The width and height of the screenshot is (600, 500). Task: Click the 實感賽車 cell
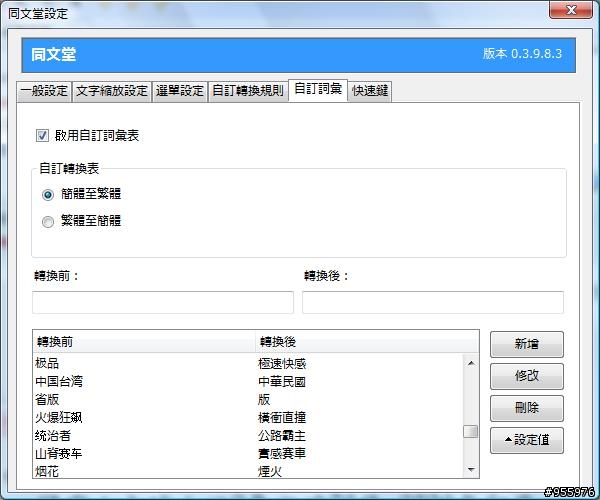pyautogui.click(x=282, y=454)
